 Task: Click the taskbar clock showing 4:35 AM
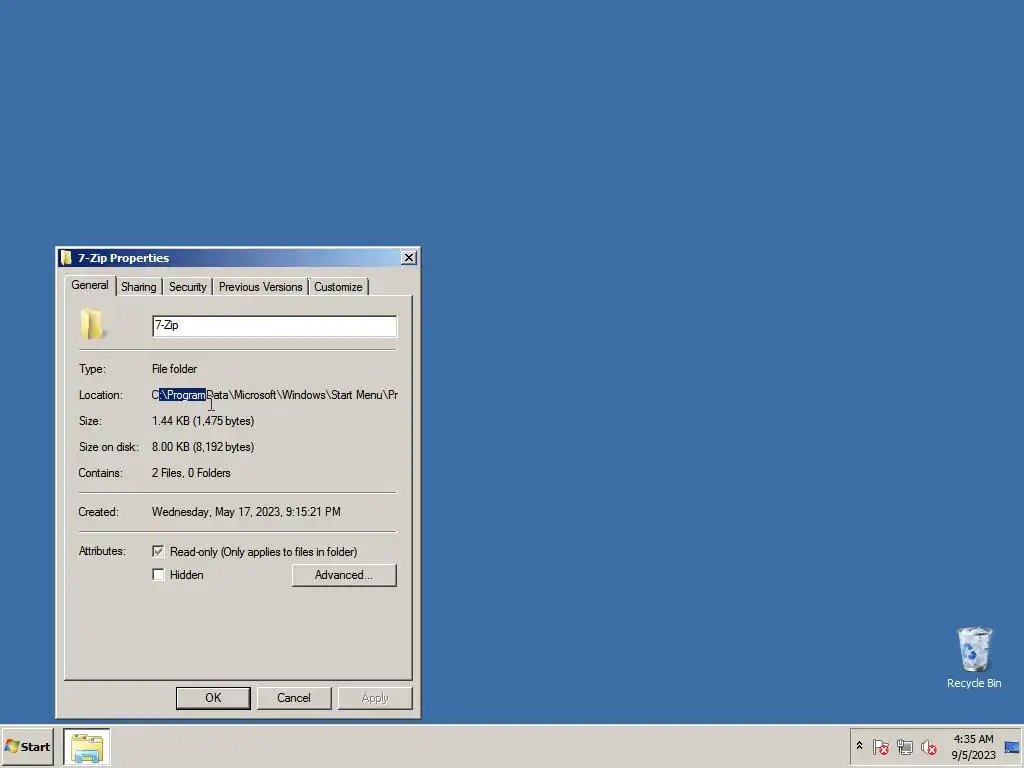(x=973, y=747)
